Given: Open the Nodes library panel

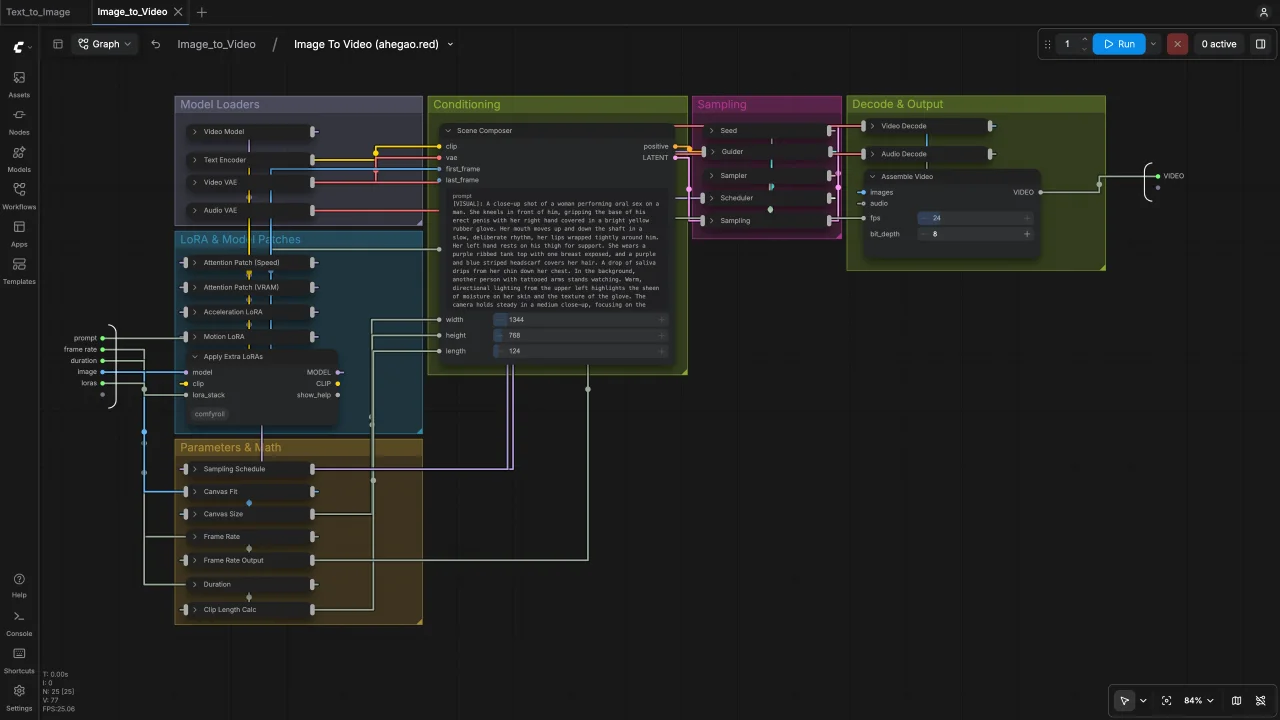Looking at the screenshot, I should tap(19, 122).
